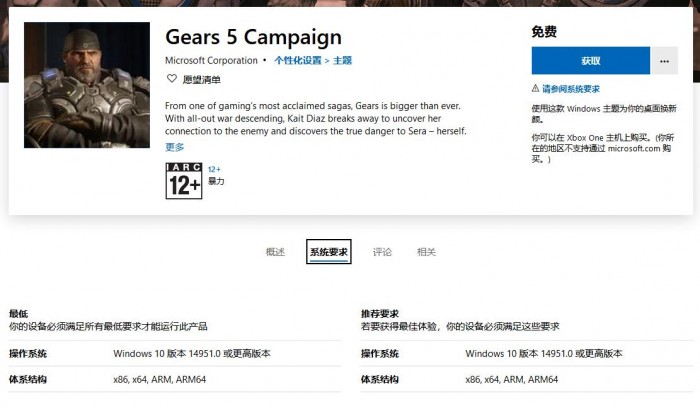Click the Gears 5 Campaign cover thumbnail
The height and width of the screenshot is (408, 700).
pyautogui.click(x=87, y=85)
